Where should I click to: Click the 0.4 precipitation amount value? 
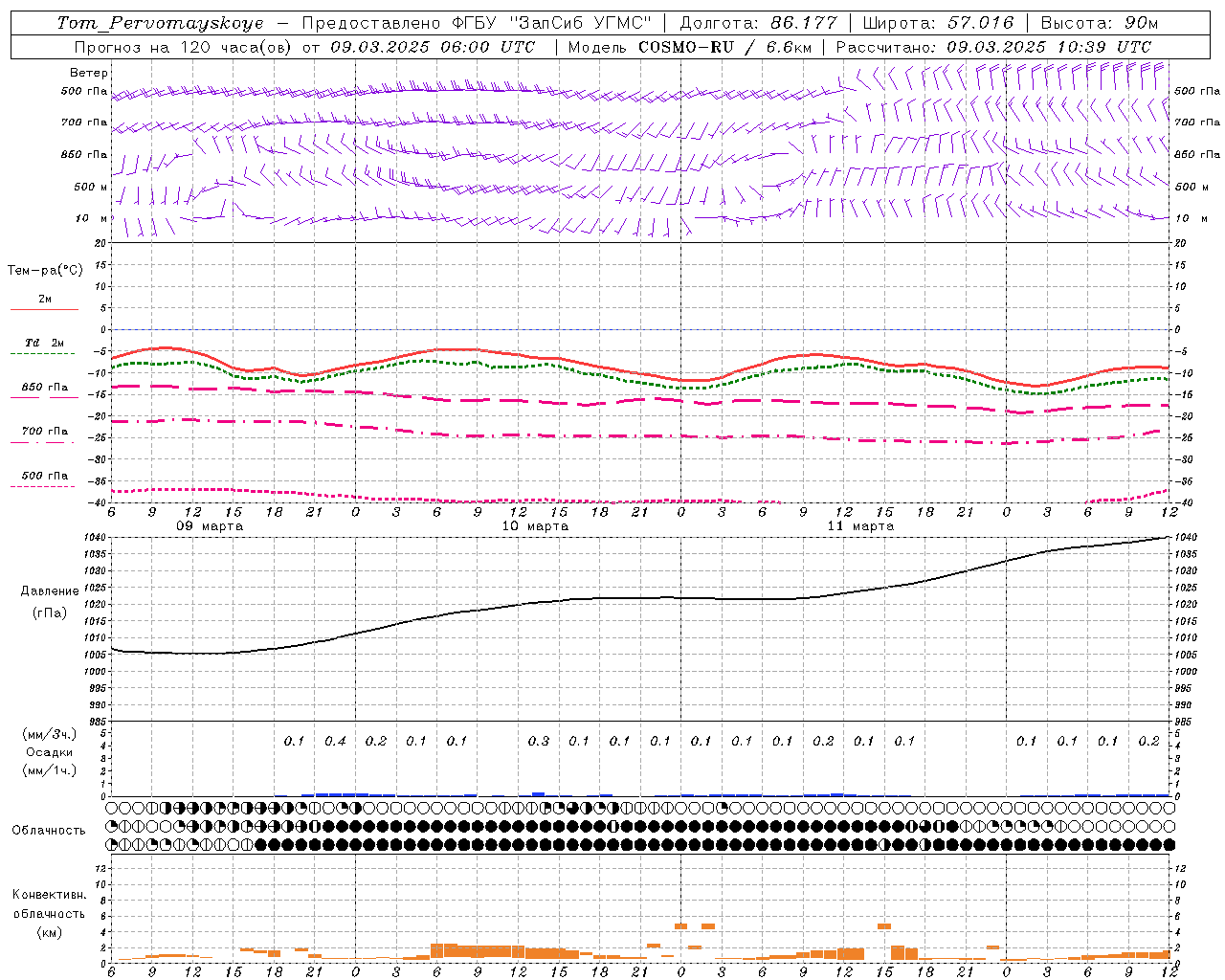[335, 742]
